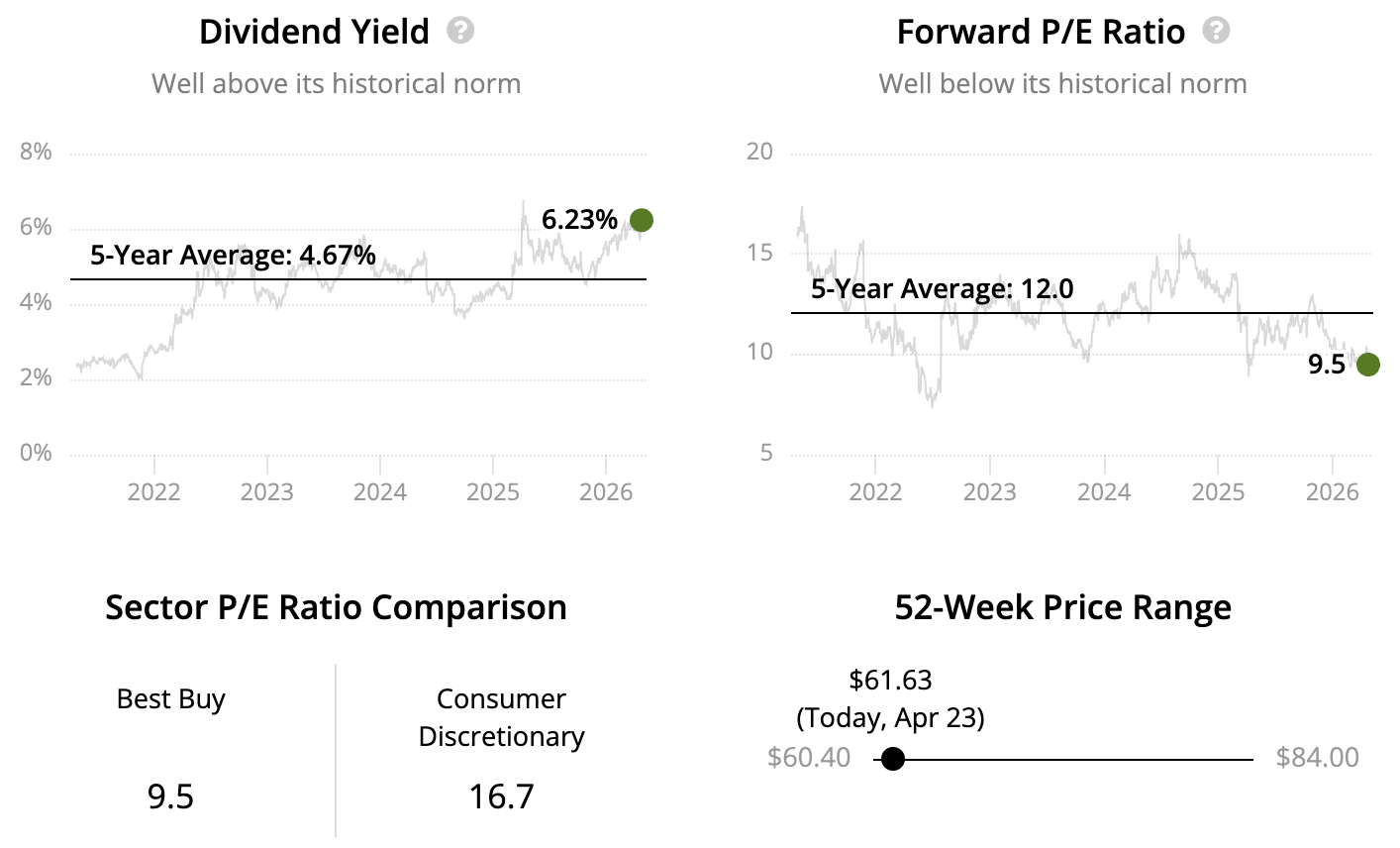Click the green 6.23% dividend yield marker
The width and height of the screenshot is (1400, 848).
642,220
